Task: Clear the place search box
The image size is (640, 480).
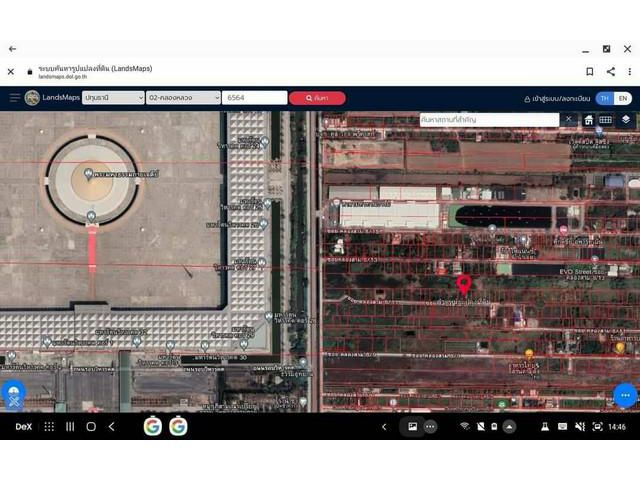Action: point(568,119)
